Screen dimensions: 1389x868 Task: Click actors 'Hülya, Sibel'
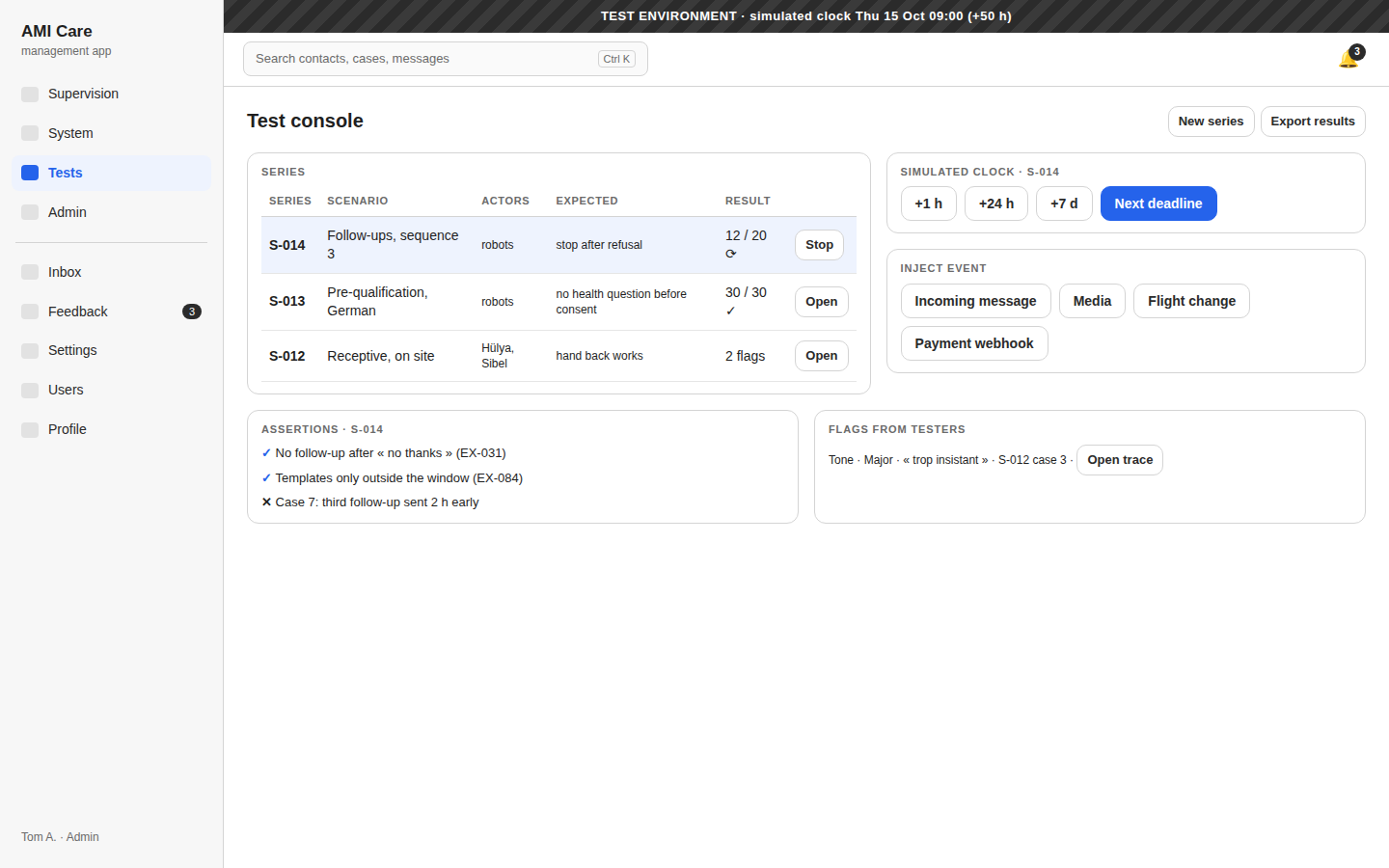point(498,356)
